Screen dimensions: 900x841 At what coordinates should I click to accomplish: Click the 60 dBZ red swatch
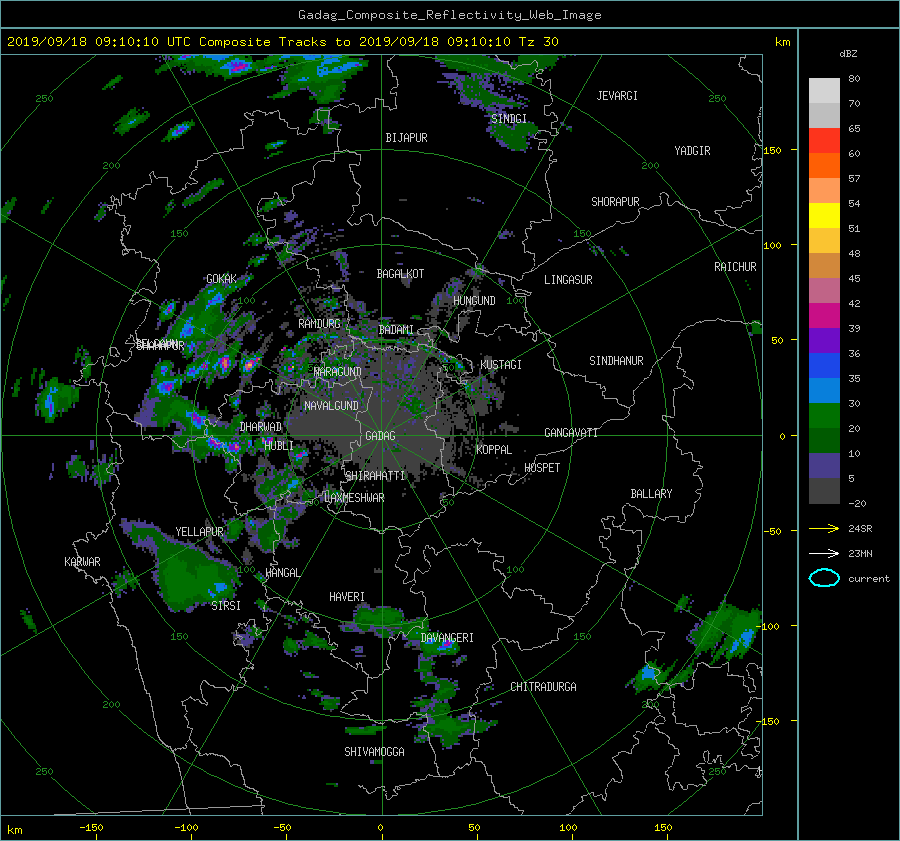824,140
